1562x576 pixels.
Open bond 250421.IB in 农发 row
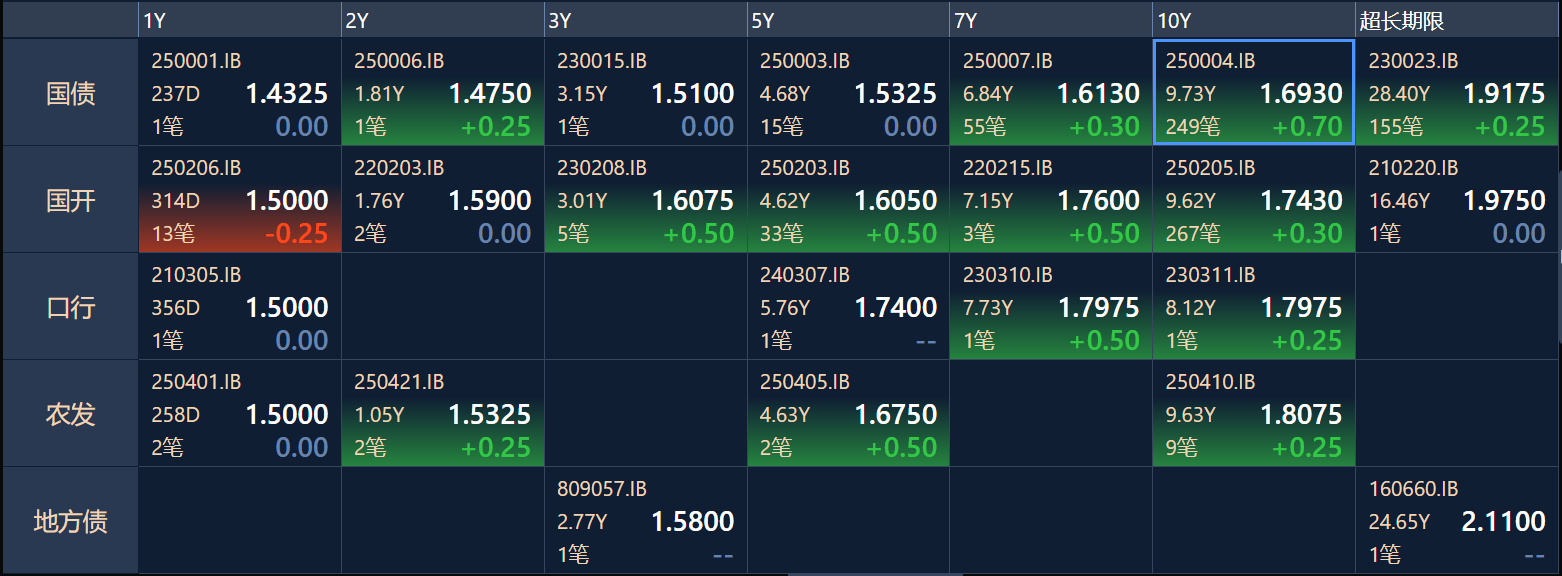point(443,414)
